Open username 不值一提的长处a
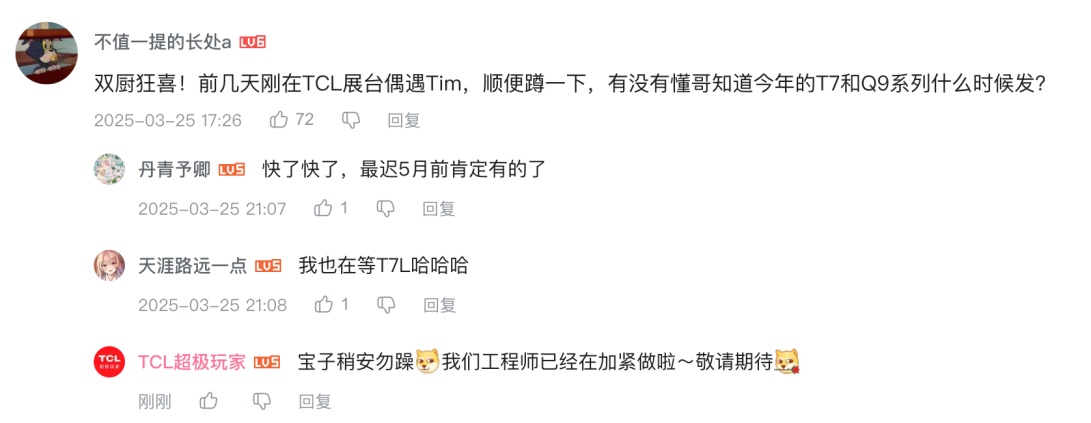This screenshot has width=1091, height=423. point(163,42)
